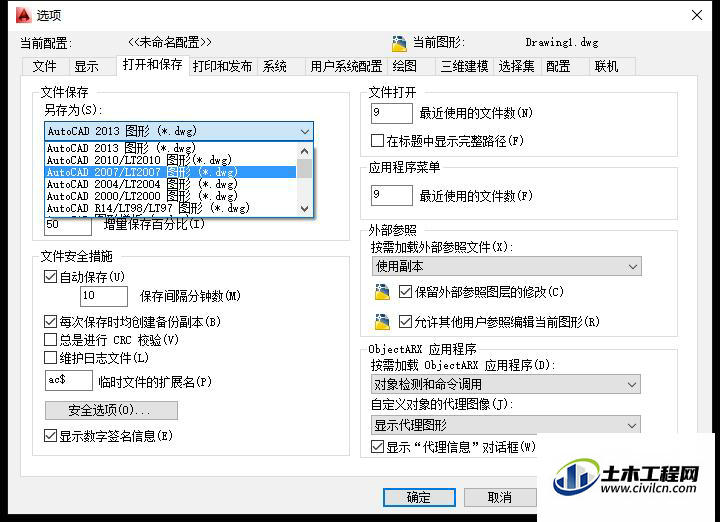Viewport: 720px width, 522px height.
Task: Click drawing icon beside 保留外部参照图层的修改
Action: coord(382,292)
